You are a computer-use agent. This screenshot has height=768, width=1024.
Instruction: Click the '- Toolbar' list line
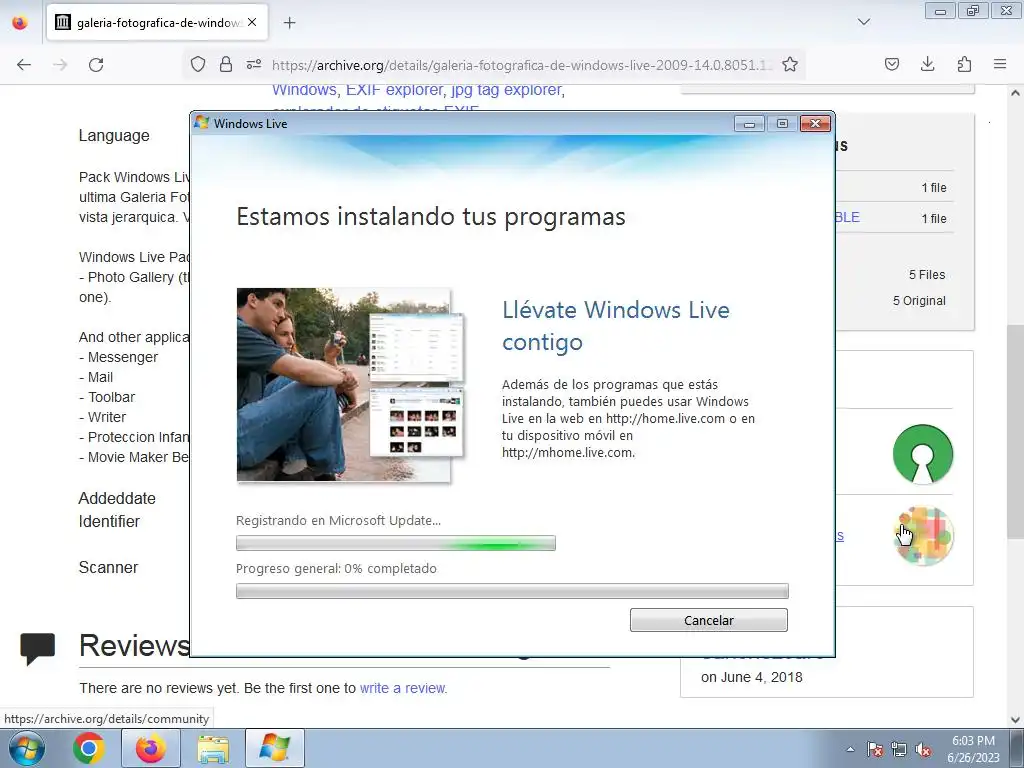[x=107, y=397]
